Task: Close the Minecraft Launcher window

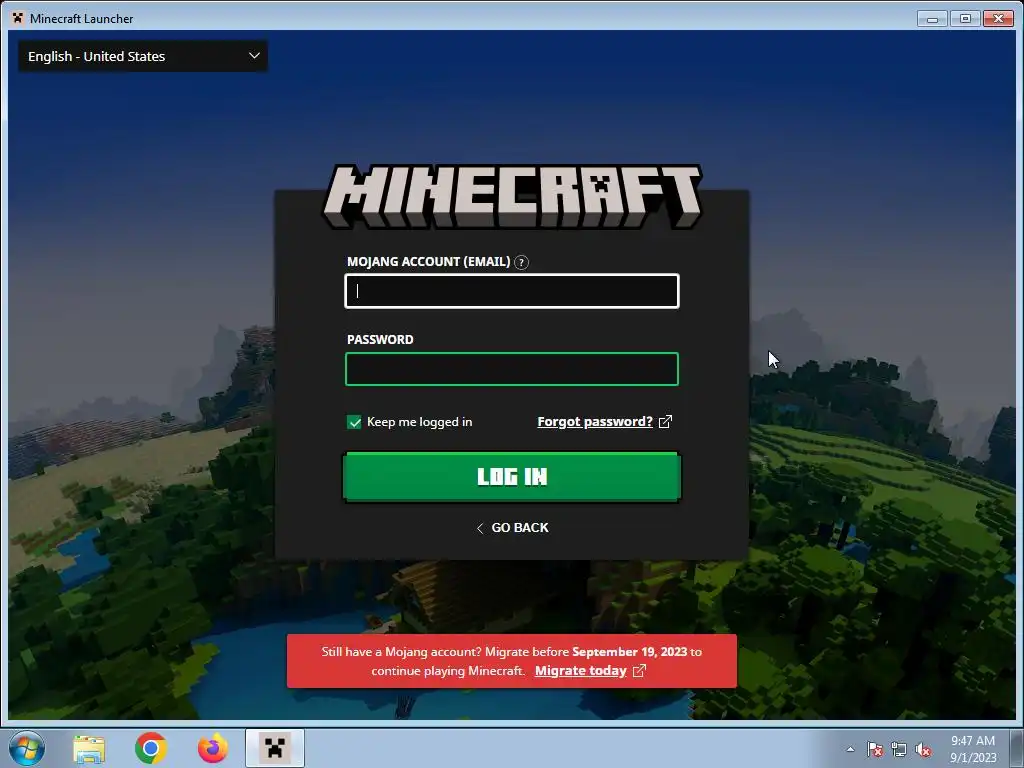Action: coord(998,18)
